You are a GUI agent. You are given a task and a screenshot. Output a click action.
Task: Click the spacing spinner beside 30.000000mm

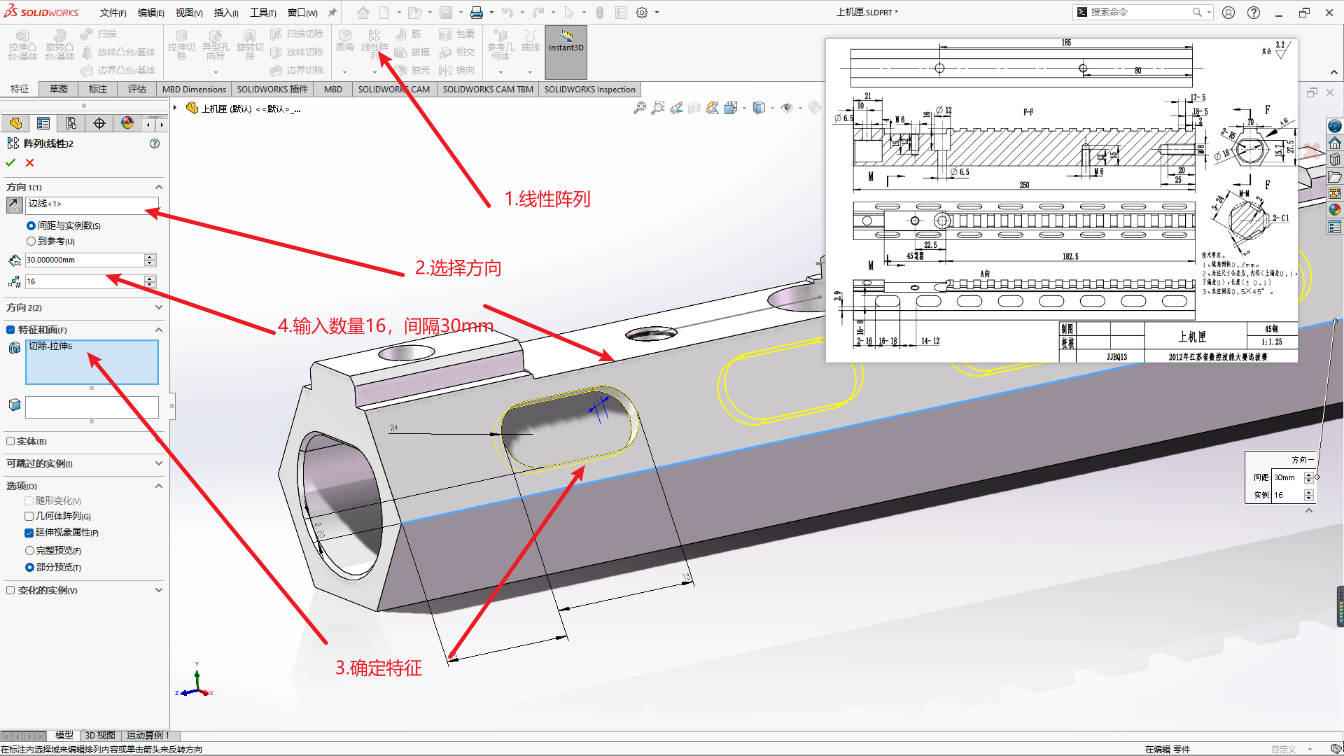(x=150, y=260)
